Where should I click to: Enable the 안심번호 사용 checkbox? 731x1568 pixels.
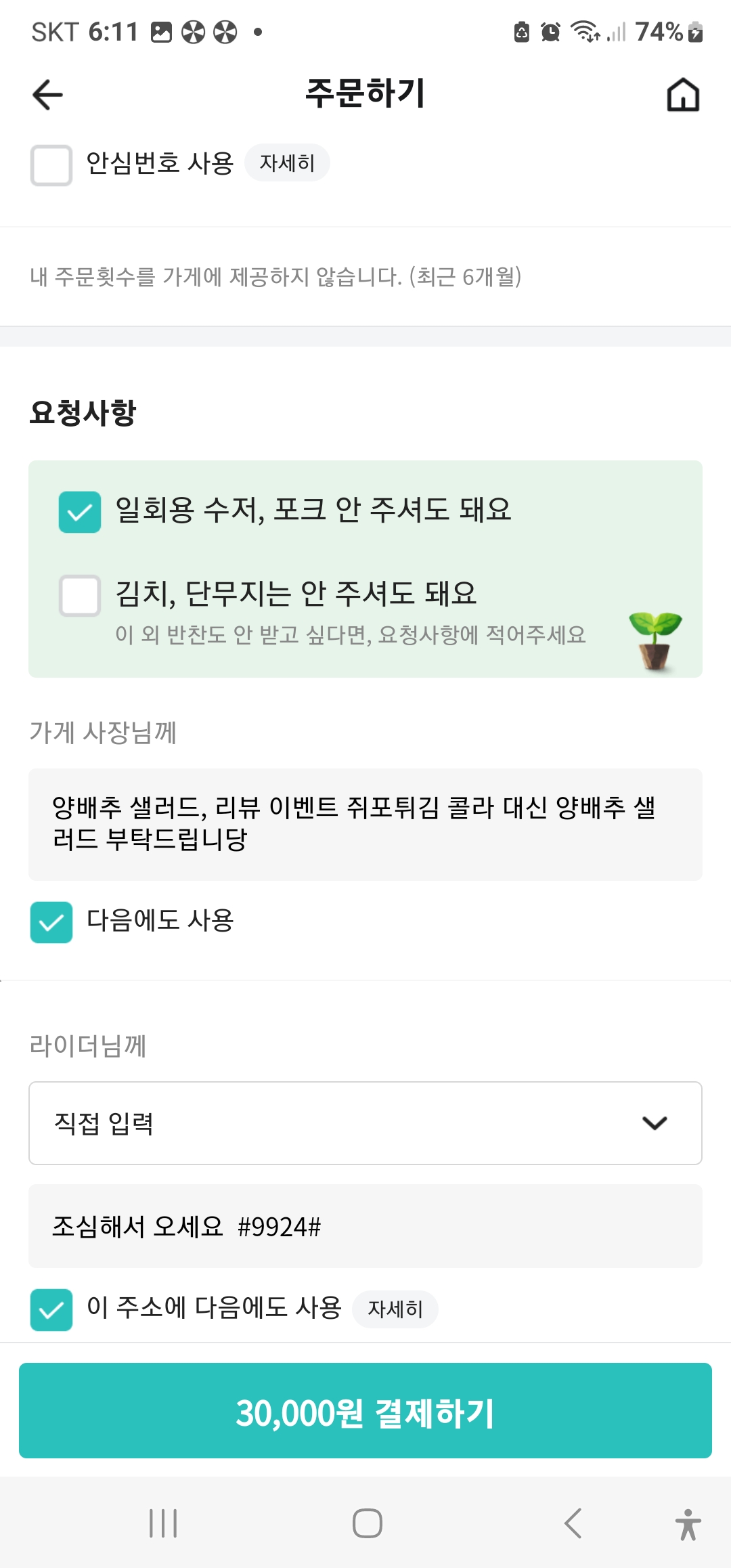tap(51, 165)
